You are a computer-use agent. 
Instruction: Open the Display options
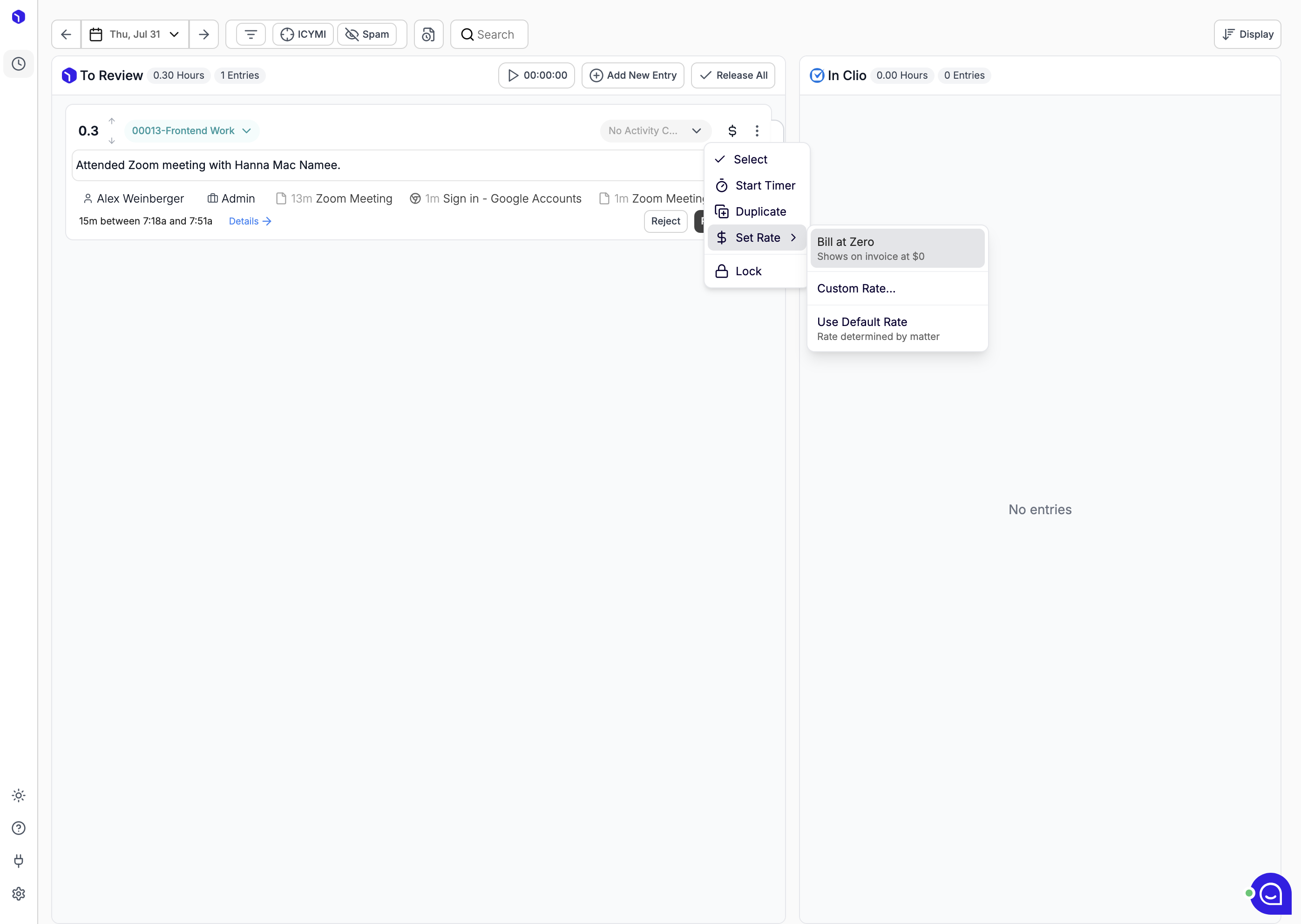point(1247,34)
